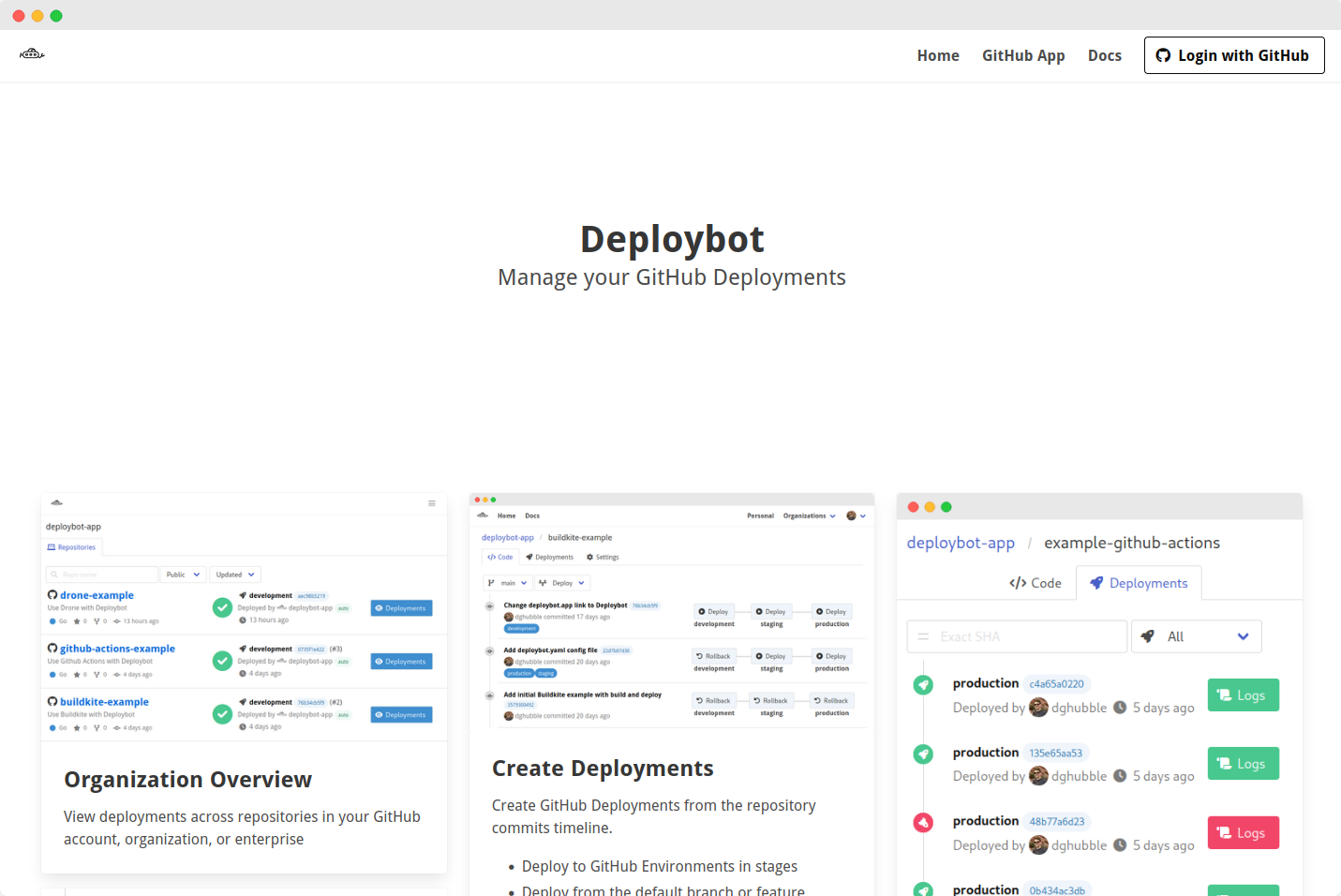The width and height of the screenshot is (1341, 896).
Task: Click Home in the Create Deployments screenshot
Action: (506, 515)
